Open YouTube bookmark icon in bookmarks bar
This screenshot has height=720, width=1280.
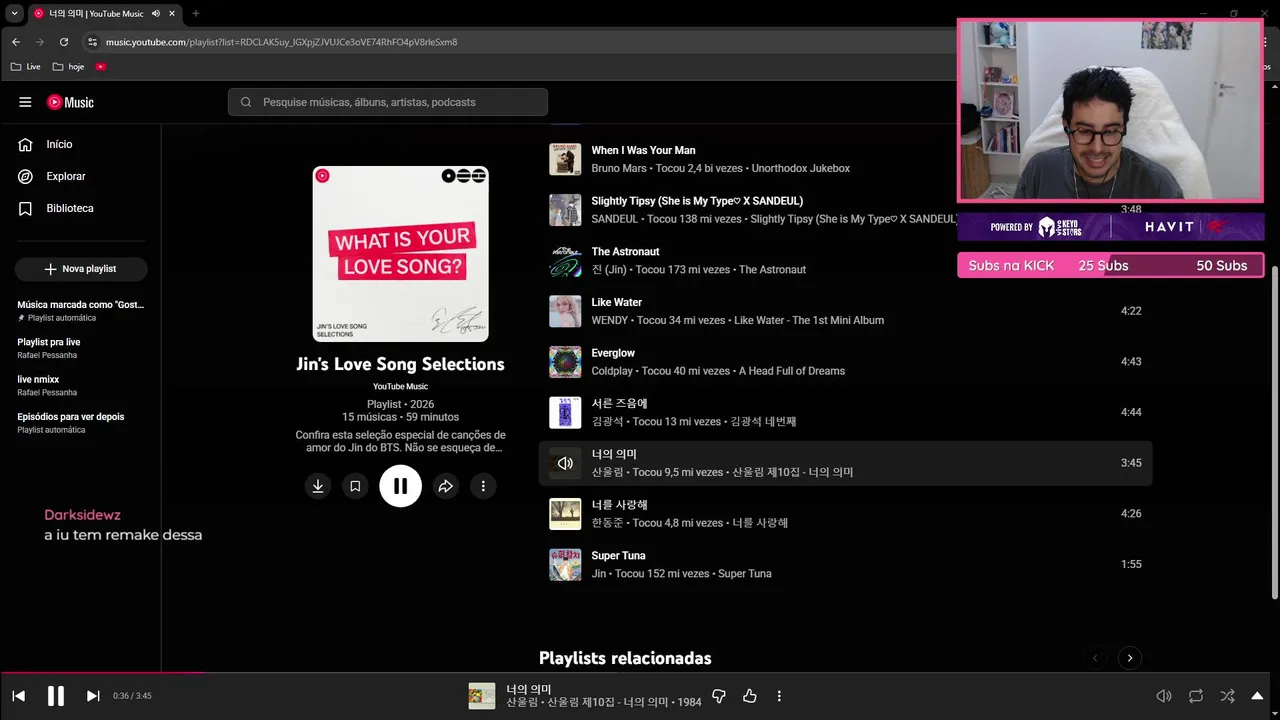tap(101, 67)
